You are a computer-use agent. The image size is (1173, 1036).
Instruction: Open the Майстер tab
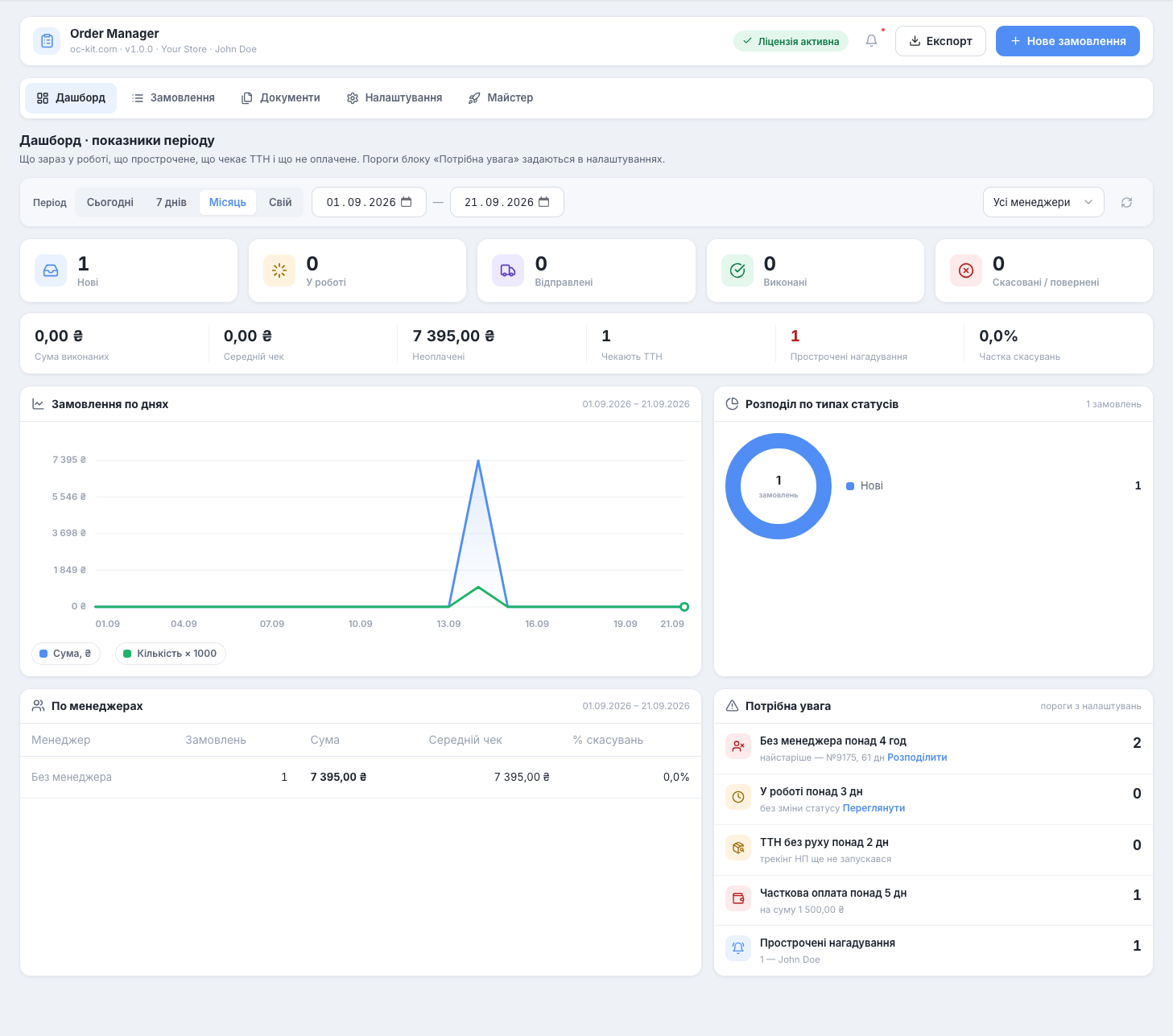[x=501, y=98]
